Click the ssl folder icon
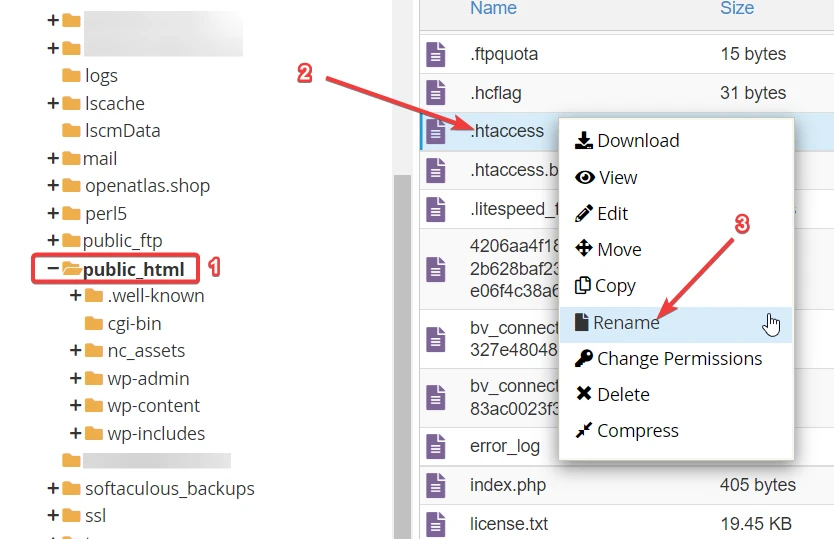Viewport: 834px width, 539px height. (71, 516)
